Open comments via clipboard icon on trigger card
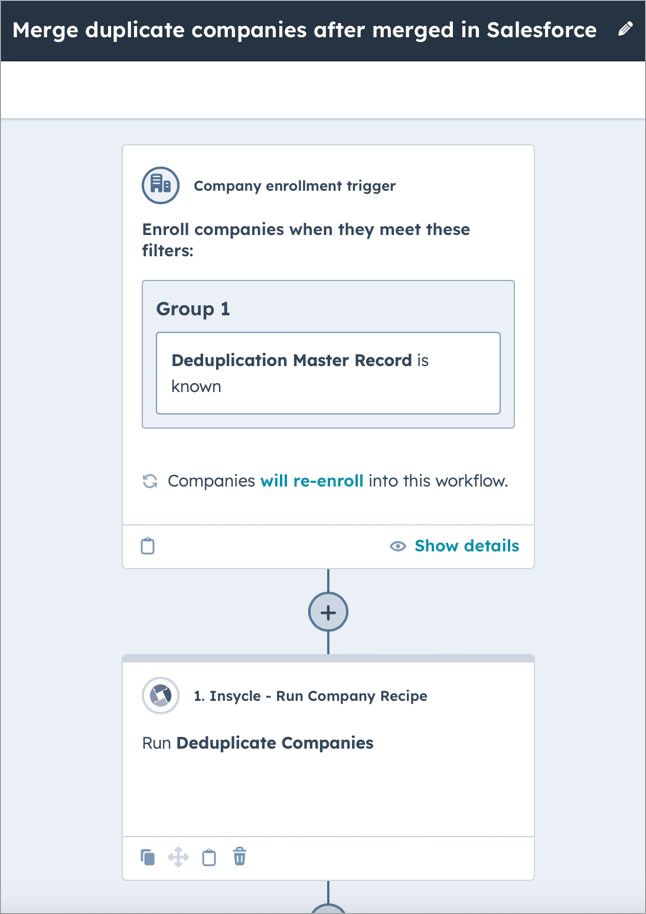Screen dimensions: 646x914 [148, 546]
